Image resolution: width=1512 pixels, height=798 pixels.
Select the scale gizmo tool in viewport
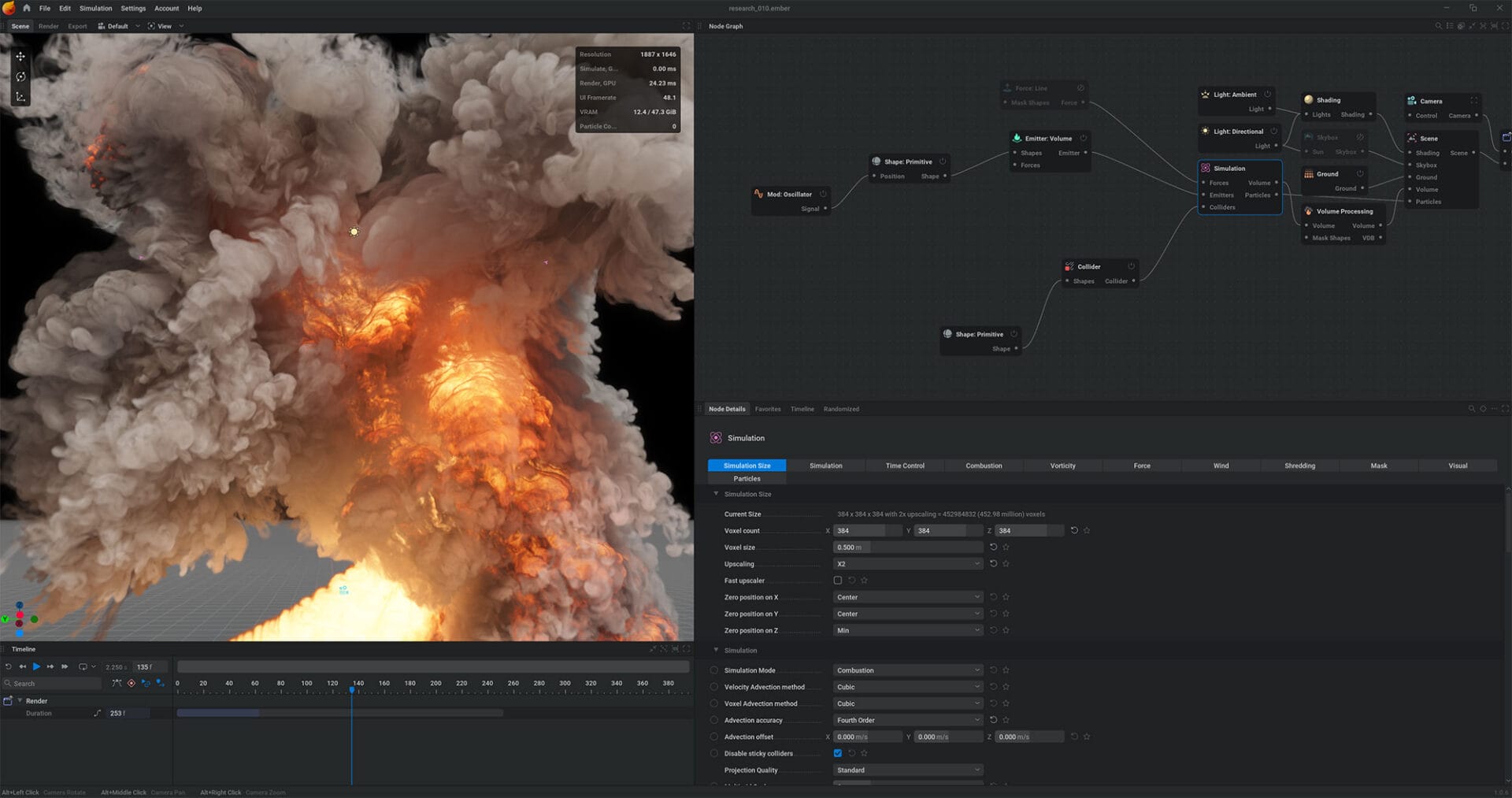coord(20,97)
